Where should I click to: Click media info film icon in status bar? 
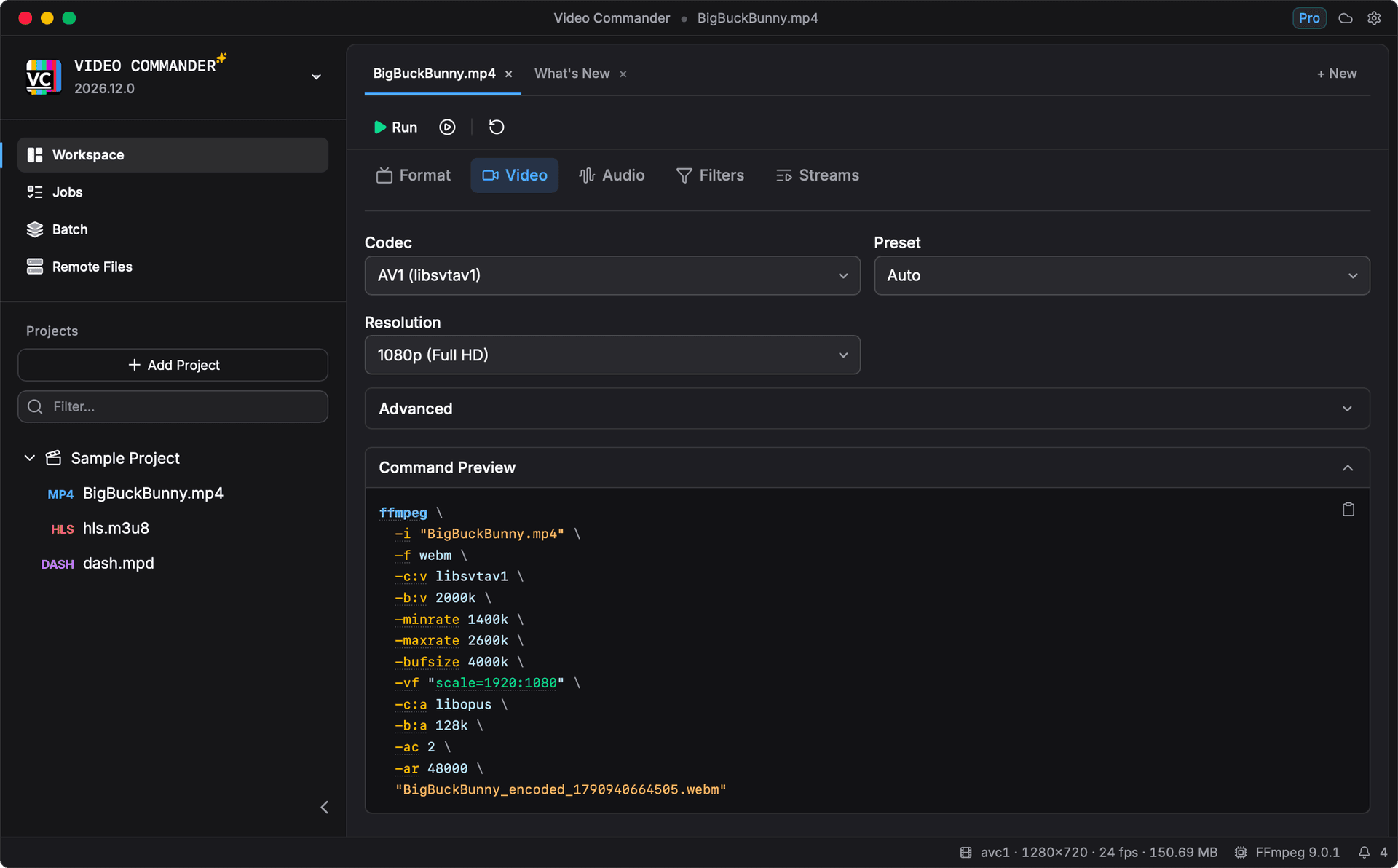click(965, 852)
